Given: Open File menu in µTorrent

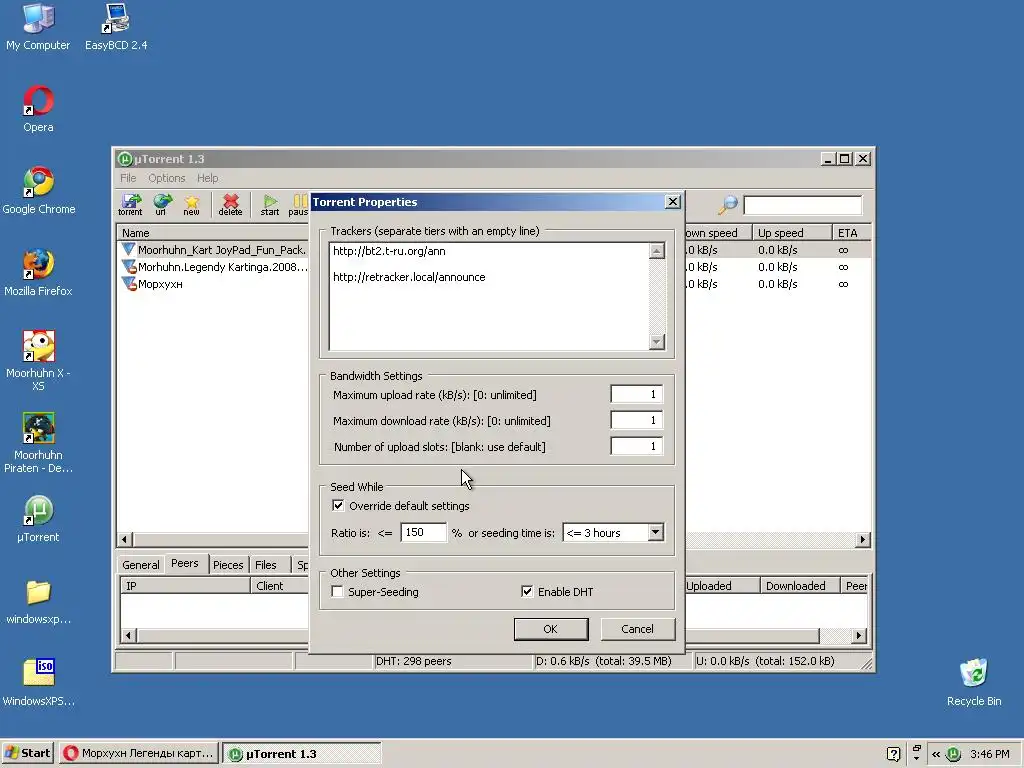Looking at the screenshot, I should (128, 178).
